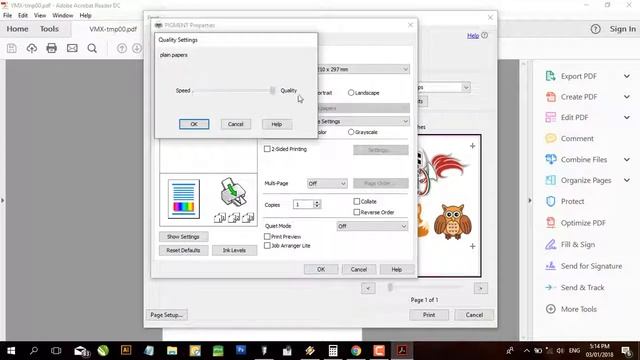Screen dimensions: 640x360
Task: Expand the Edit PDF chevron
Action: point(627,118)
